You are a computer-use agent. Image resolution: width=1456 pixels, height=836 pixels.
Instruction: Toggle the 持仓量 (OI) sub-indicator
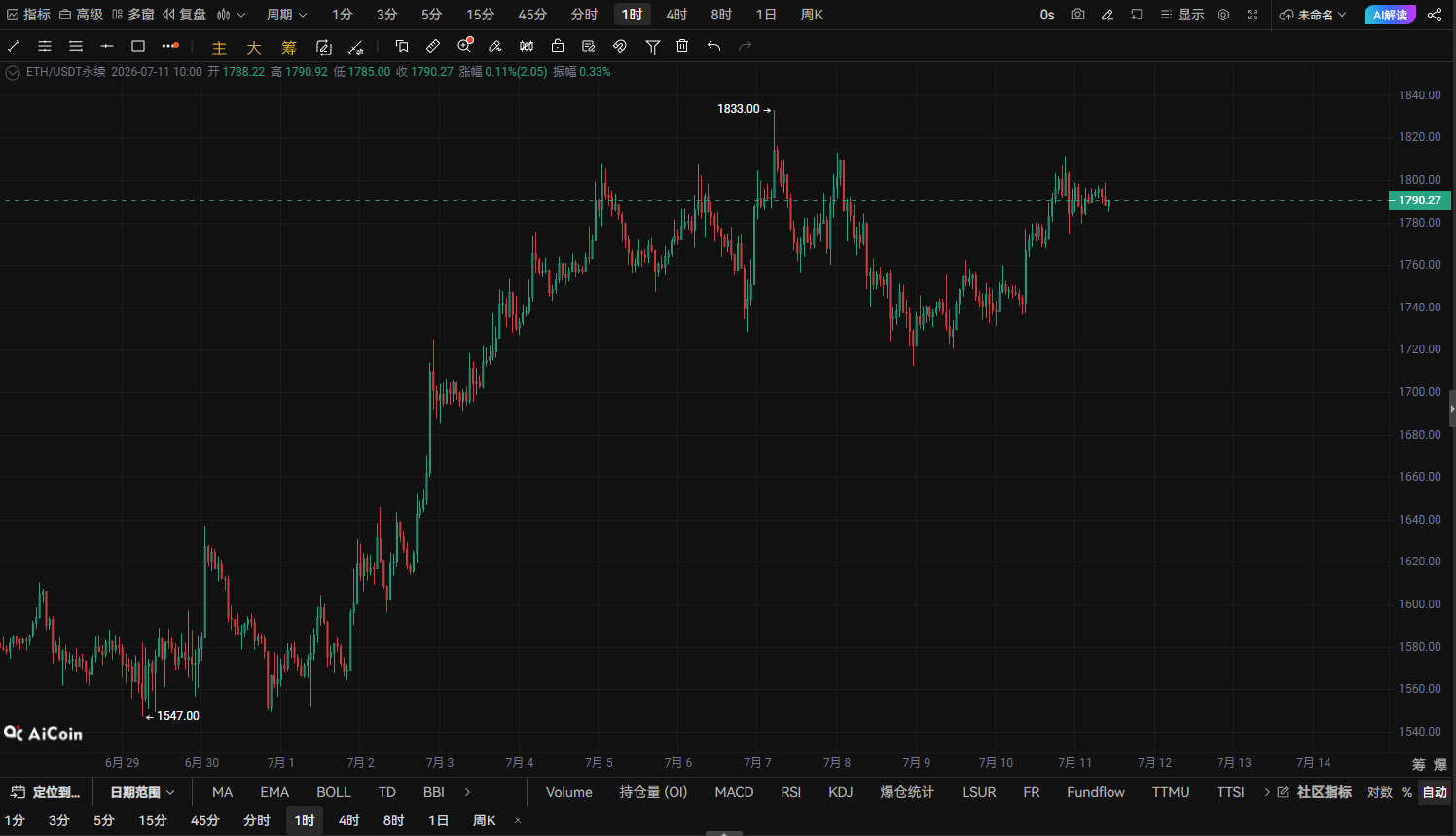pyautogui.click(x=653, y=792)
